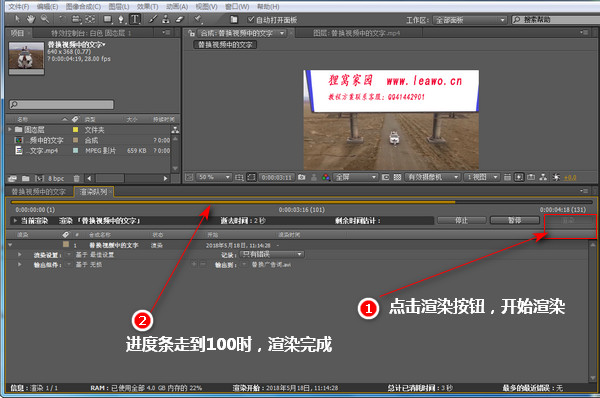The width and height of the screenshot is (600, 398).
Task: Toggle the always preview this view button
Action: (x=189, y=177)
